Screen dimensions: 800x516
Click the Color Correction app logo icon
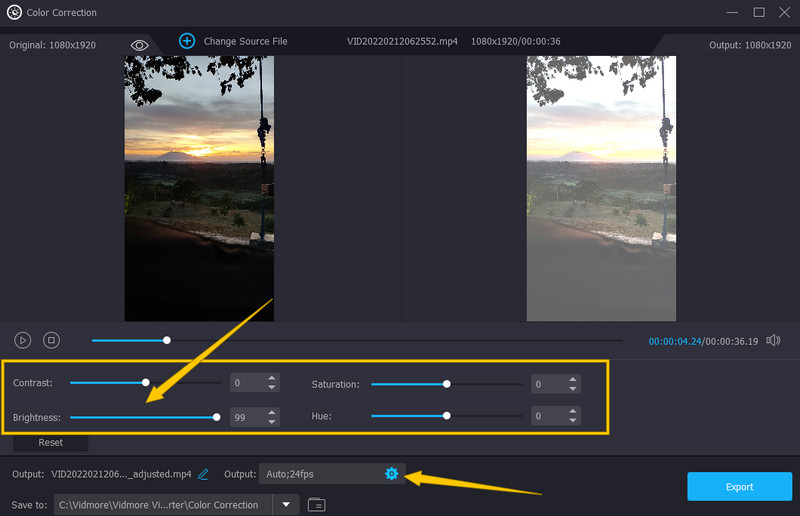pos(14,12)
